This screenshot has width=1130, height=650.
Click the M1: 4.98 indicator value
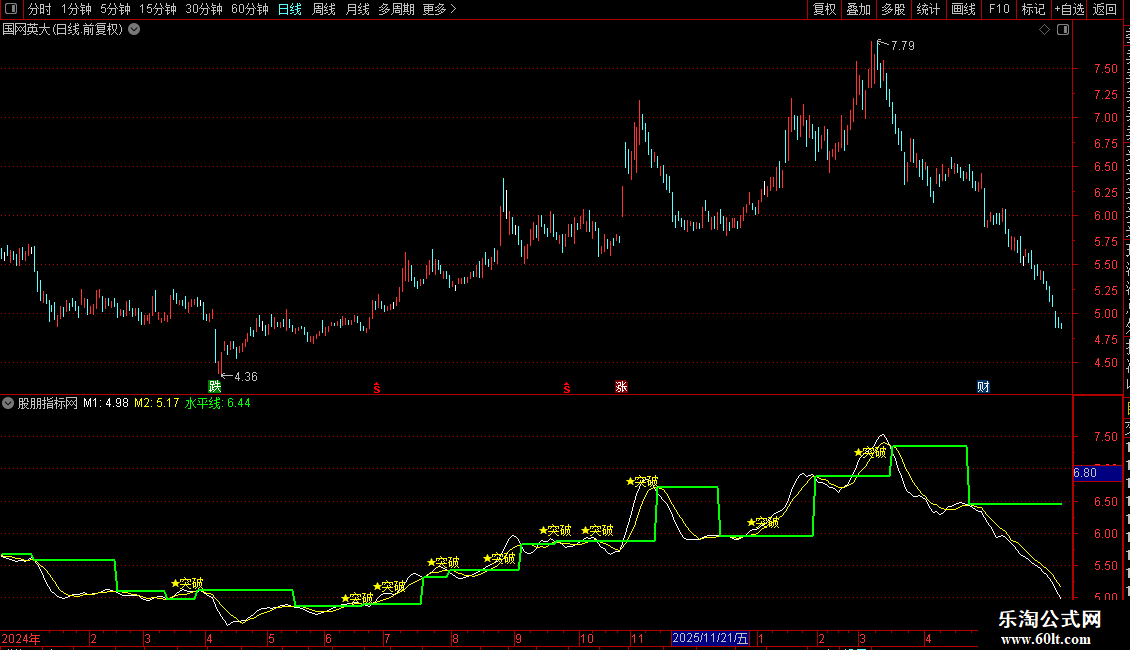click(106, 403)
